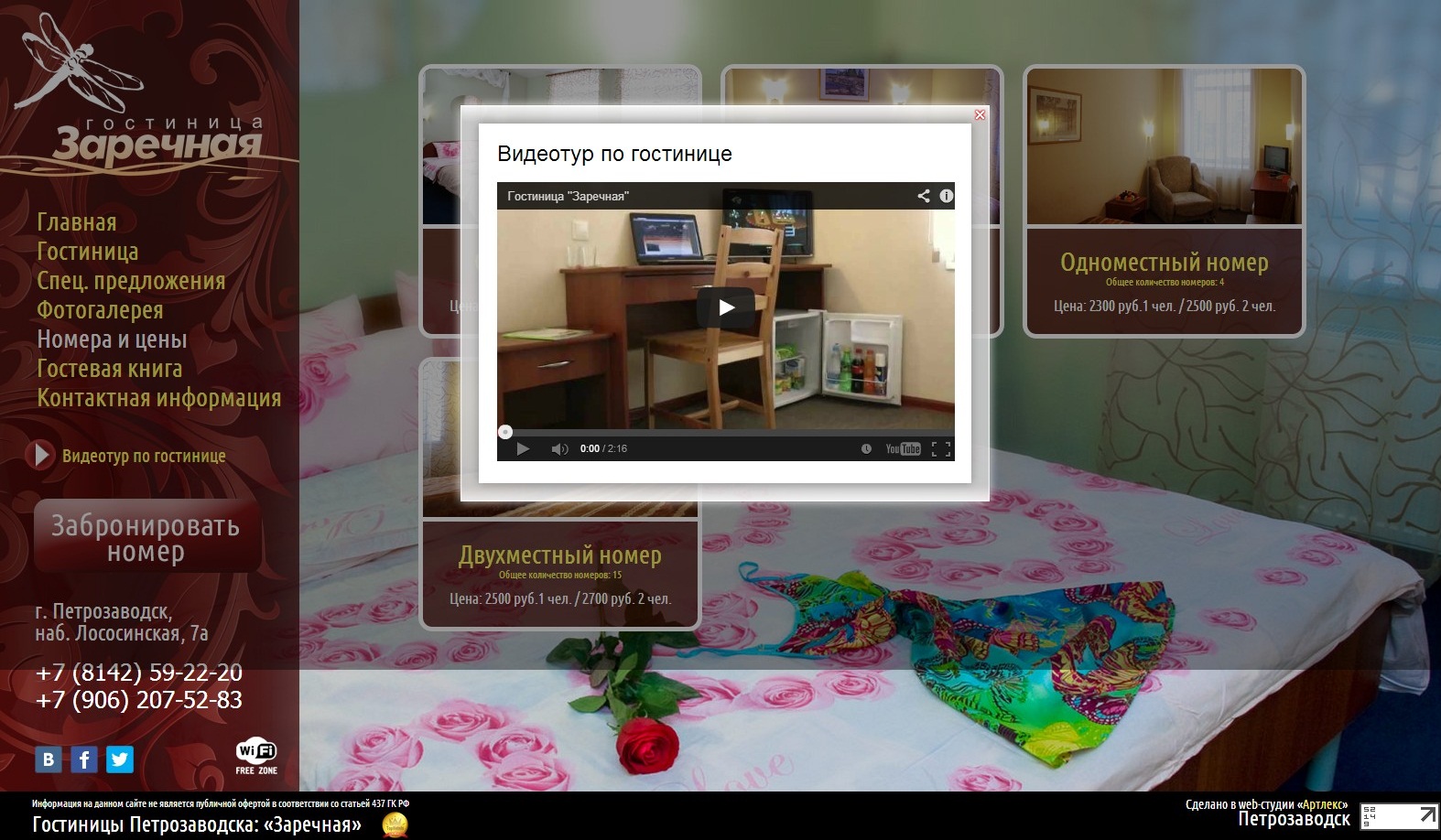Open Спец. предложения menu item
The height and width of the screenshot is (840, 1441).
pyautogui.click(x=131, y=281)
